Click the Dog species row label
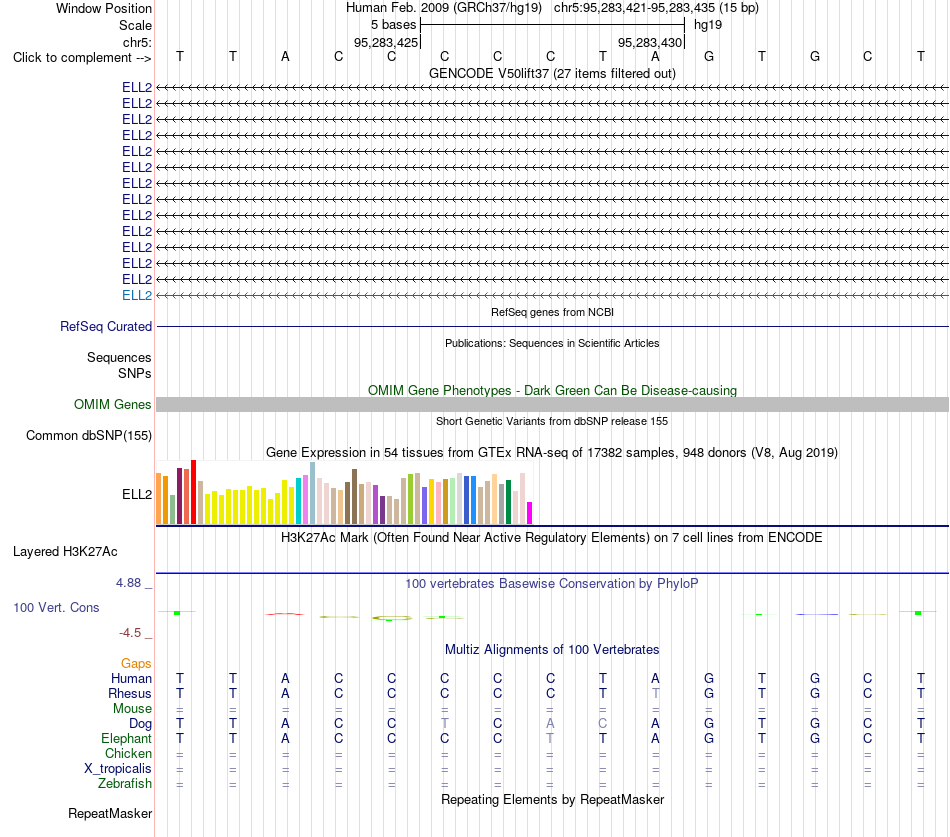 point(141,724)
